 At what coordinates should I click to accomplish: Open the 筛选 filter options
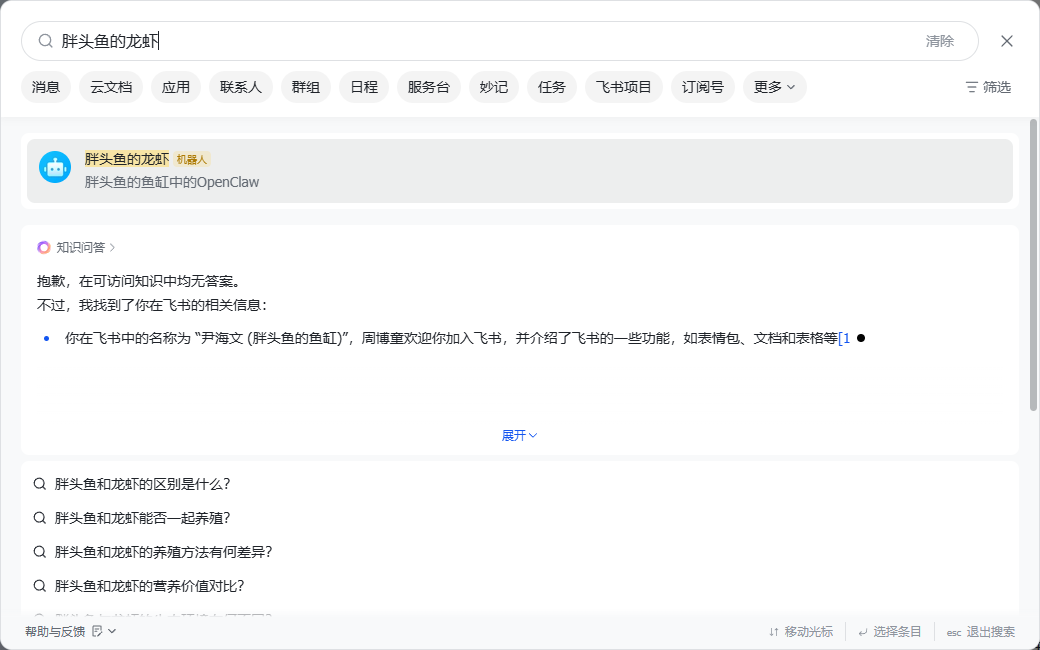pyautogui.click(x=988, y=87)
